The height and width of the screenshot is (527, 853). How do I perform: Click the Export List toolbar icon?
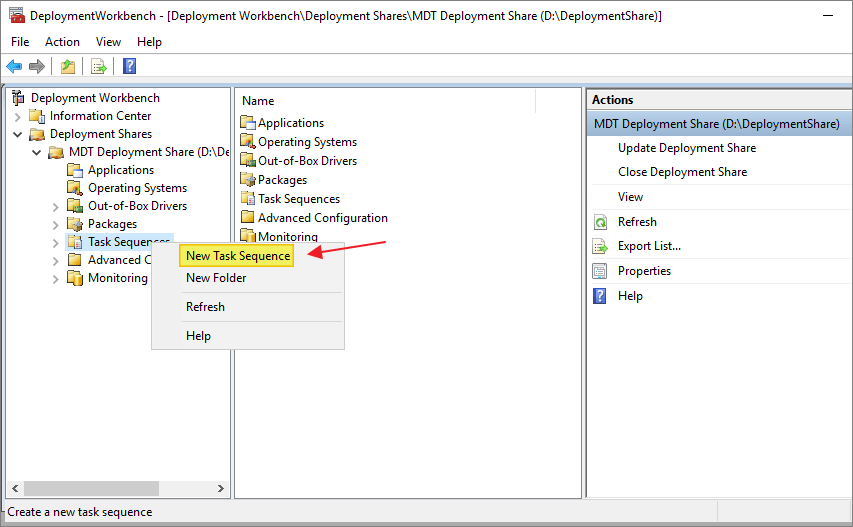point(99,66)
